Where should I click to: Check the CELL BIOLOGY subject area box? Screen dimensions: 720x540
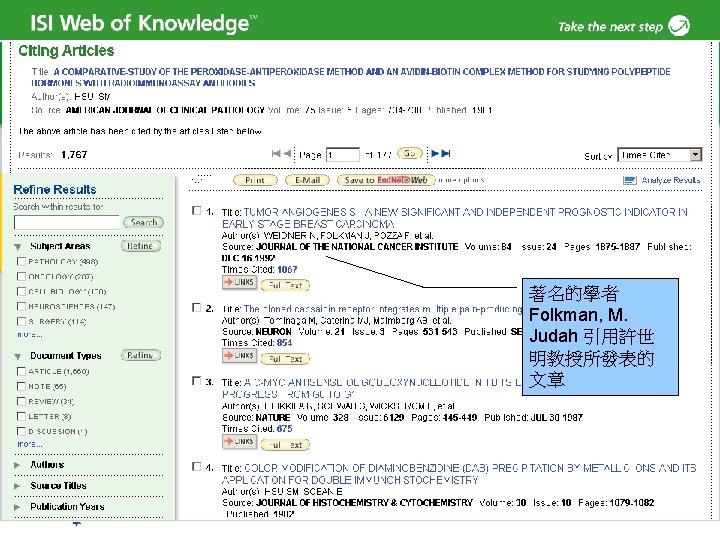(x=21, y=291)
